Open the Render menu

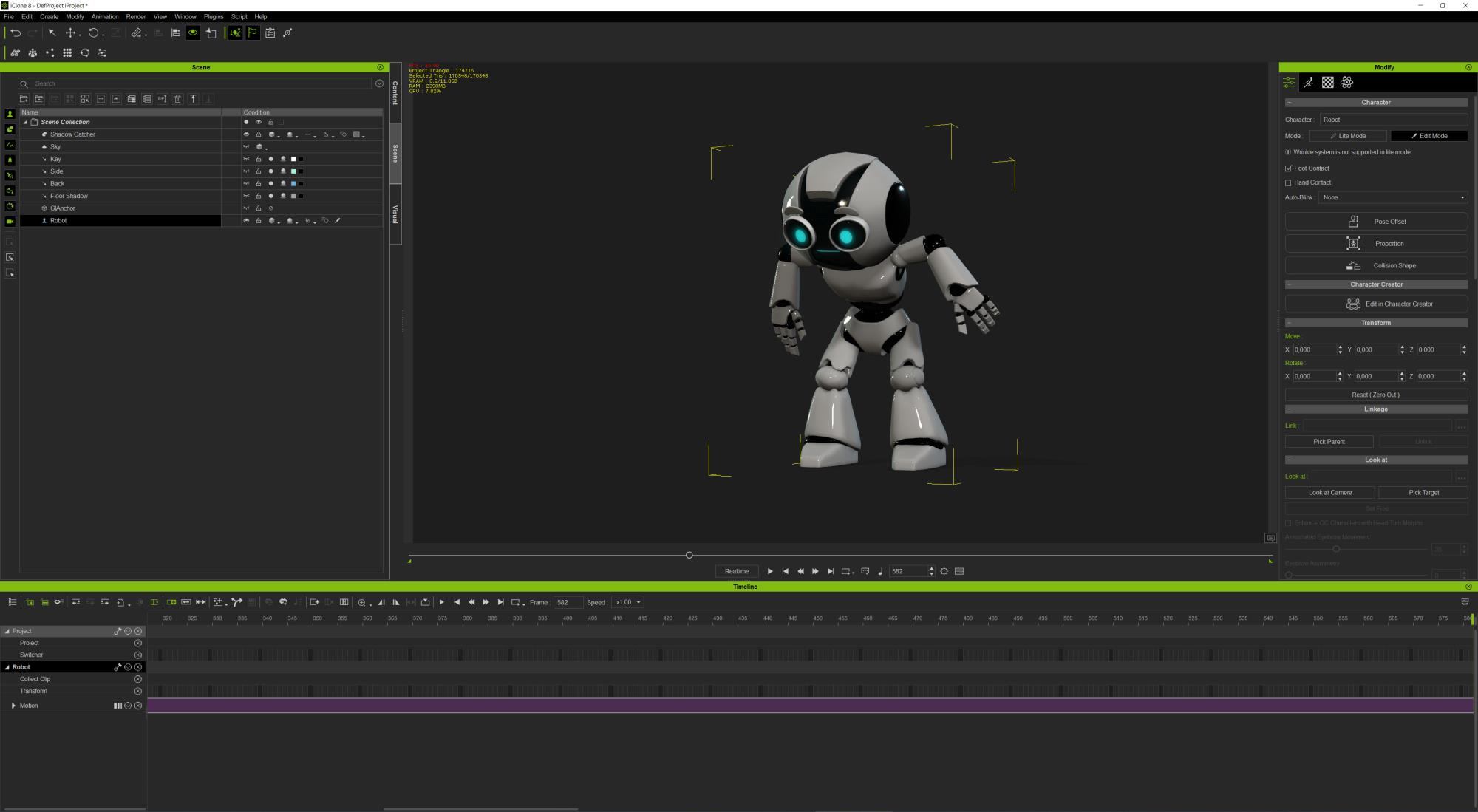pos(136,16)
